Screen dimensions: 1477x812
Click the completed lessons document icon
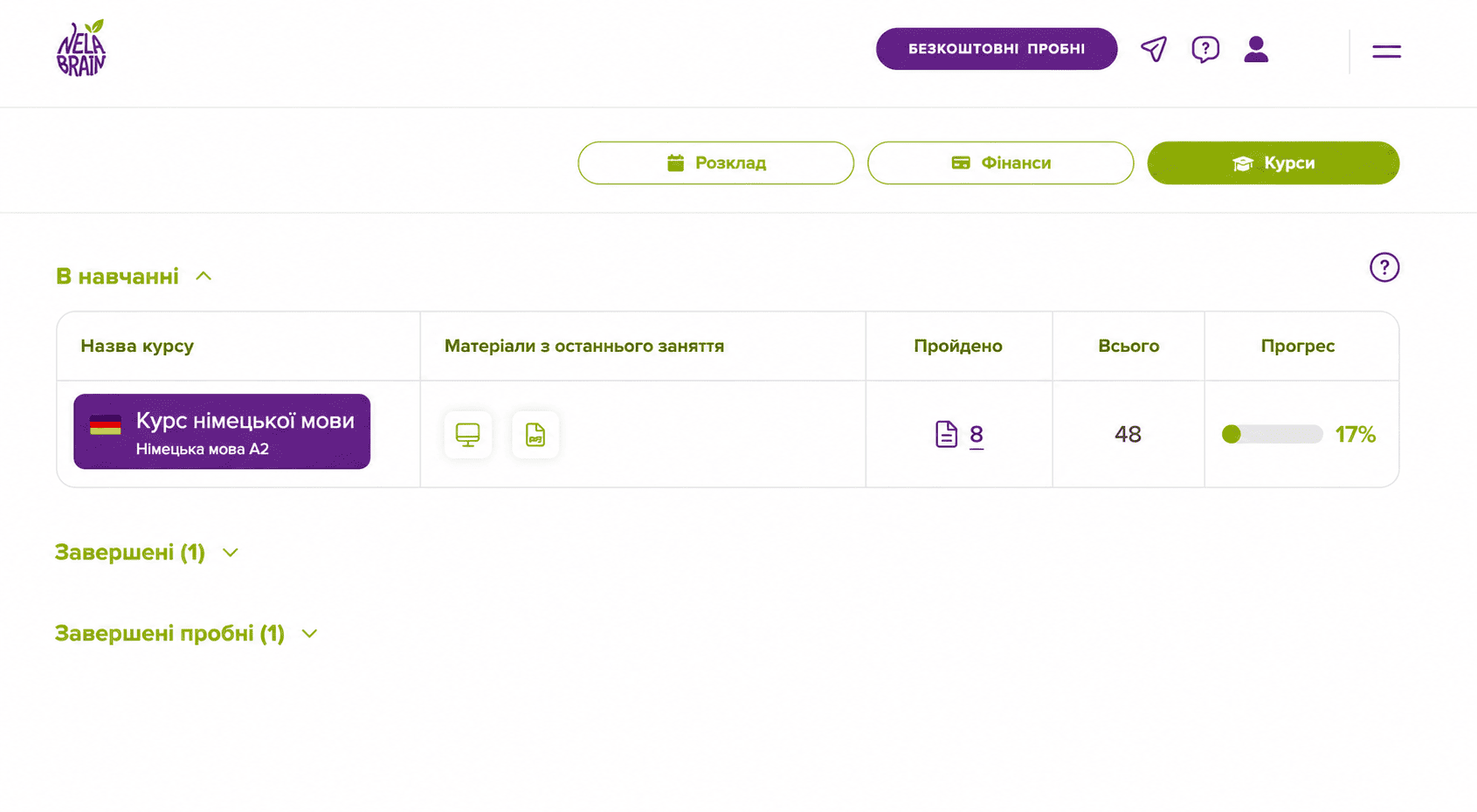946,434
